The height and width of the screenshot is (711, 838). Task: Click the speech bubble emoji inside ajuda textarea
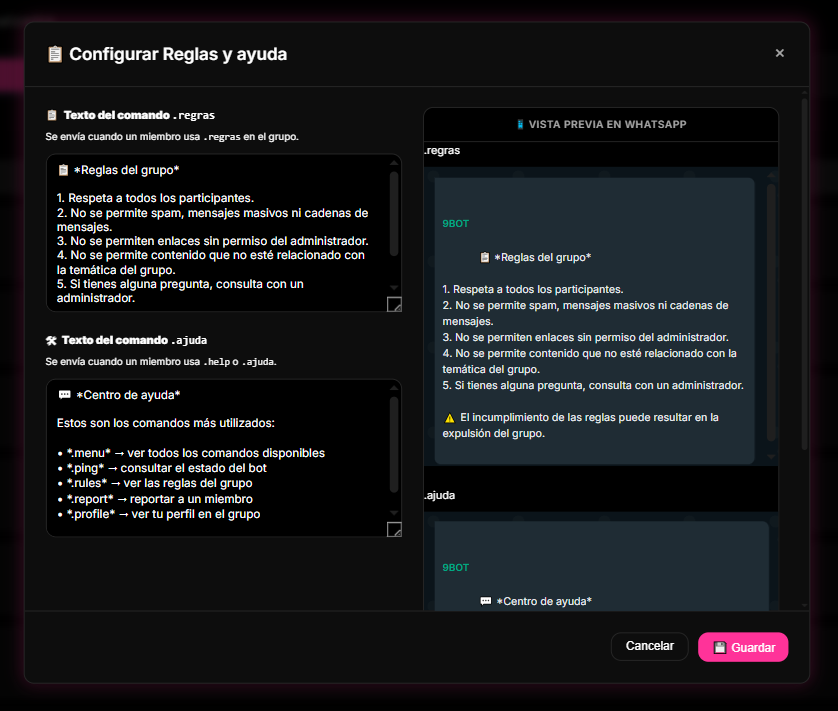pos(64,395)
